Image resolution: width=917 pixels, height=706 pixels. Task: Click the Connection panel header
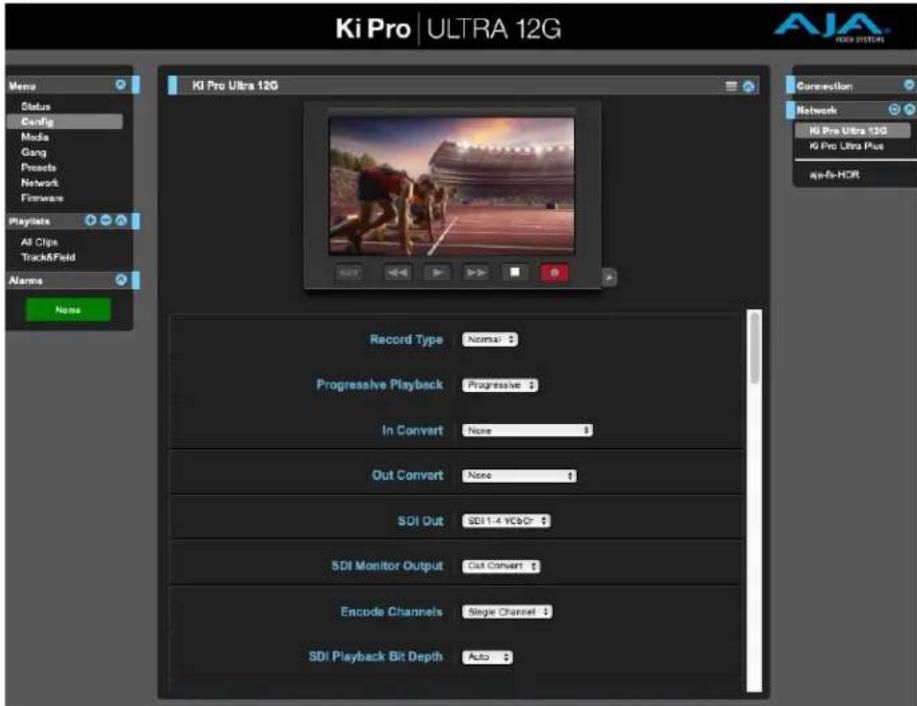851,85
